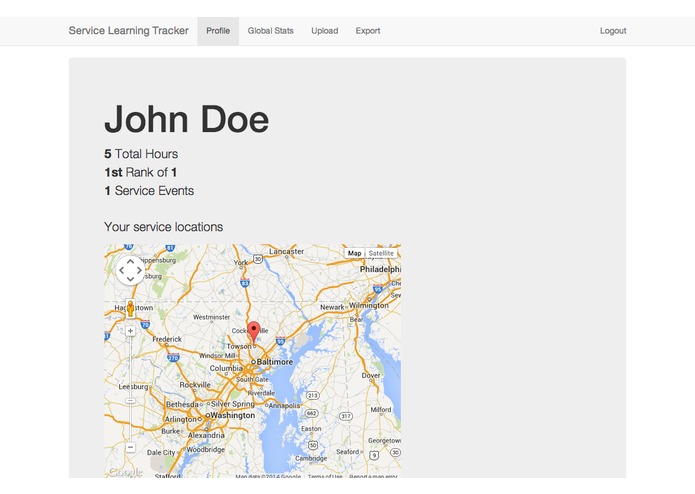Click the Washington label on the map
Viewport: 695px width, 494px height.
tap(233, 415)
